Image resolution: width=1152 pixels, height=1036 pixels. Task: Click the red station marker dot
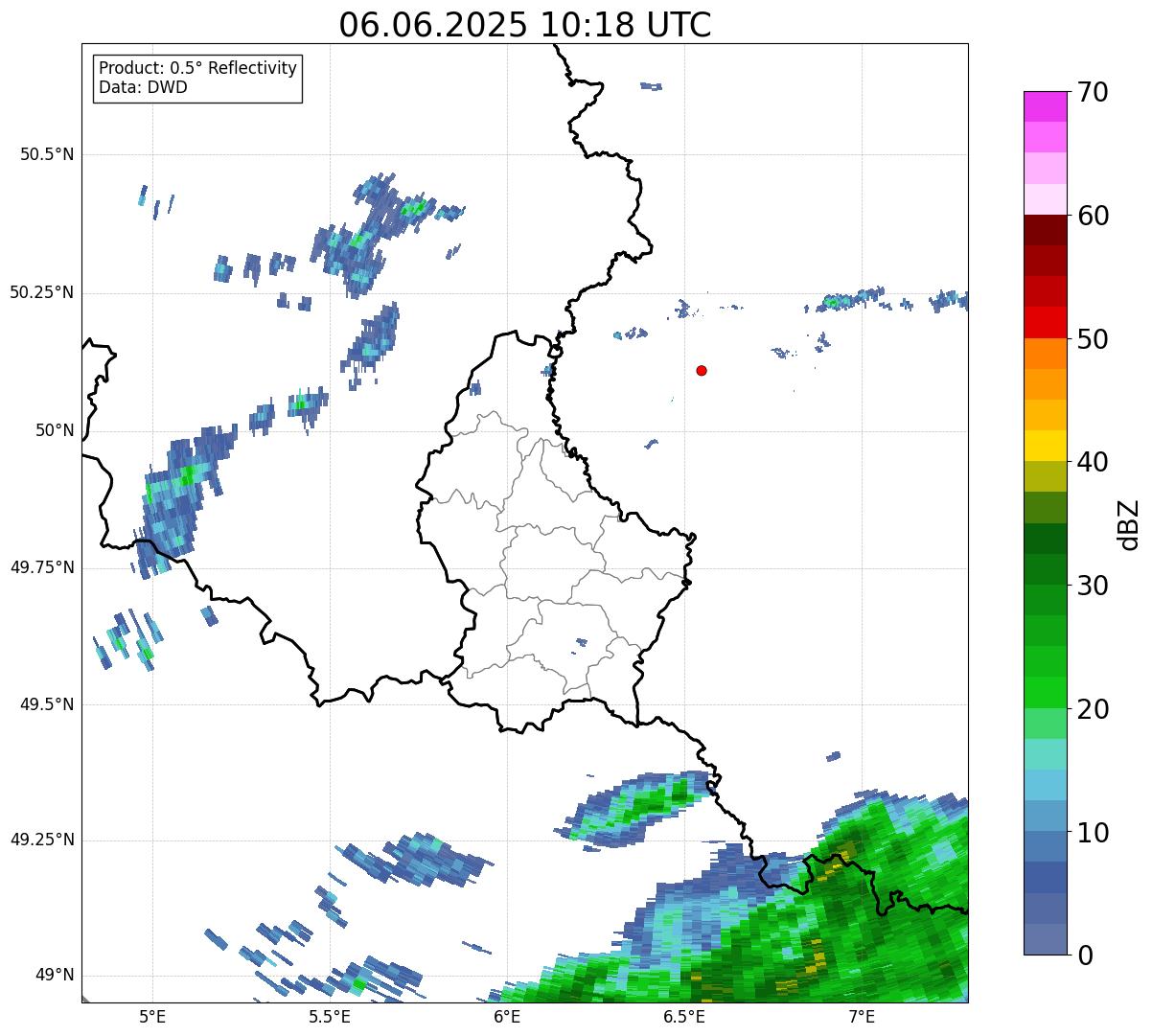tap(702, 370)
